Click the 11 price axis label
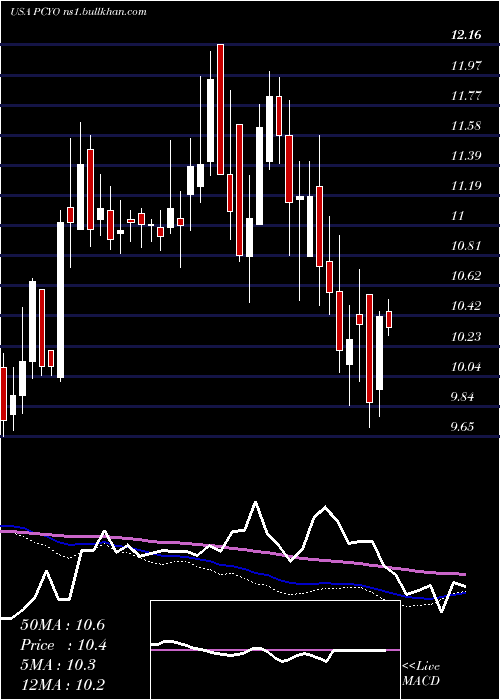500x700 pixels. [x=458, y=216]
